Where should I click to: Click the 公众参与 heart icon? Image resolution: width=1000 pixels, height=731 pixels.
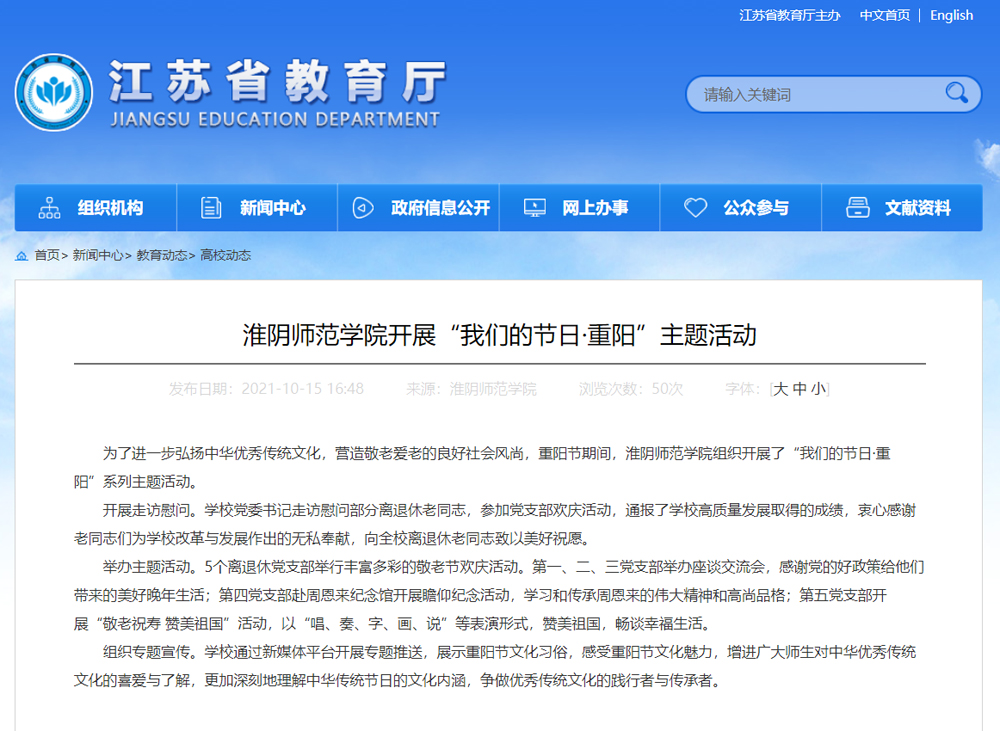click(x=695, y=208)
